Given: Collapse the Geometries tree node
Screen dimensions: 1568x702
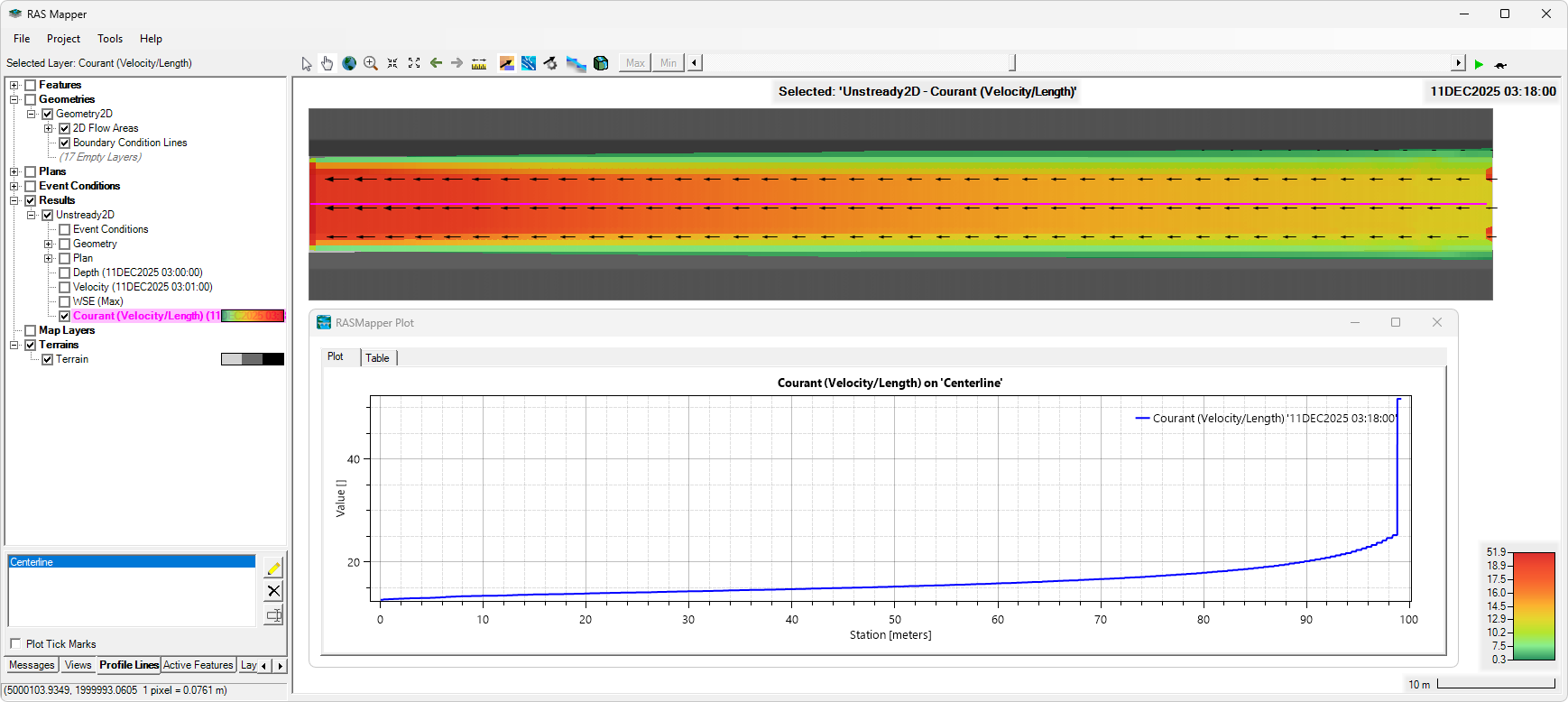Looking at the screenshot, I should [14, 99].
